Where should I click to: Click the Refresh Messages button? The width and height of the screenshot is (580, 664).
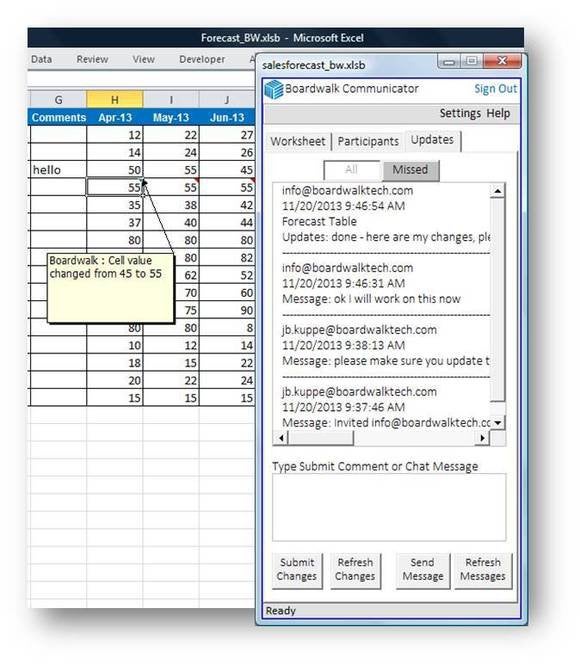483,570
